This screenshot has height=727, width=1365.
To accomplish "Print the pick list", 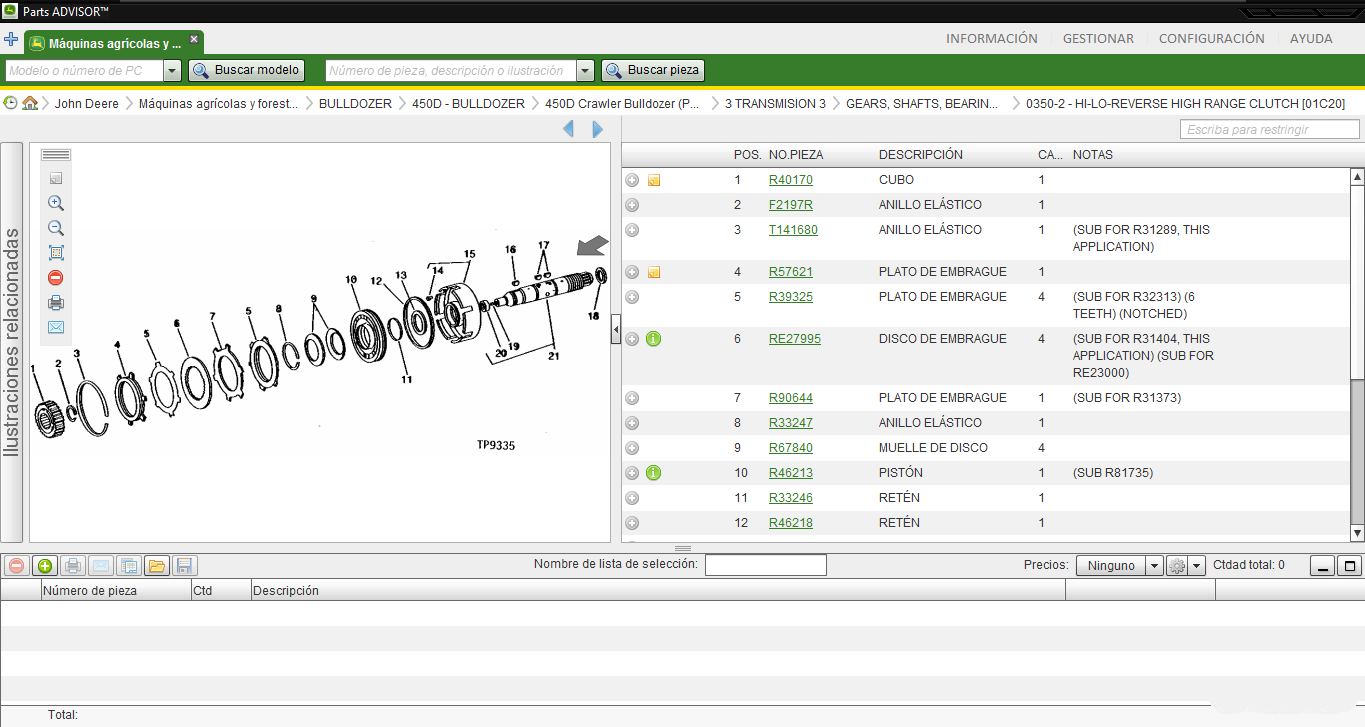I will (72, 566).
